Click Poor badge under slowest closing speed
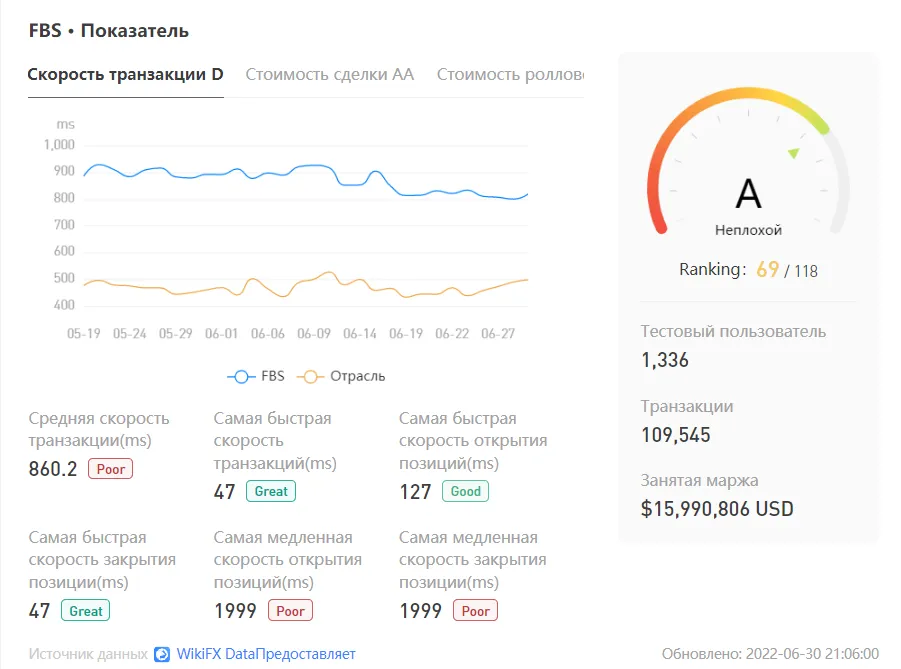 tap(475, 611)
